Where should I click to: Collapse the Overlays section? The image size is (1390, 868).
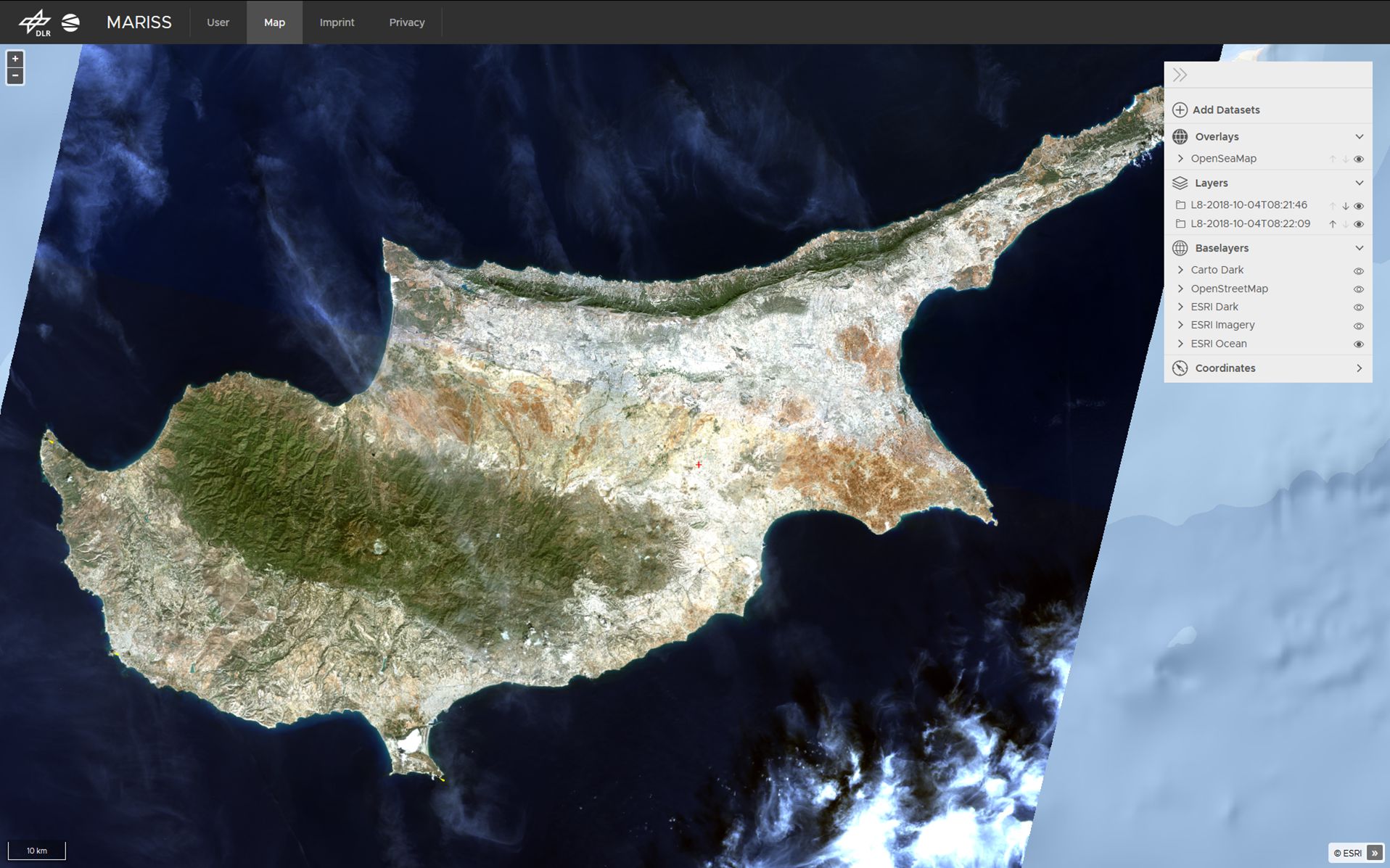(1359, 136)
